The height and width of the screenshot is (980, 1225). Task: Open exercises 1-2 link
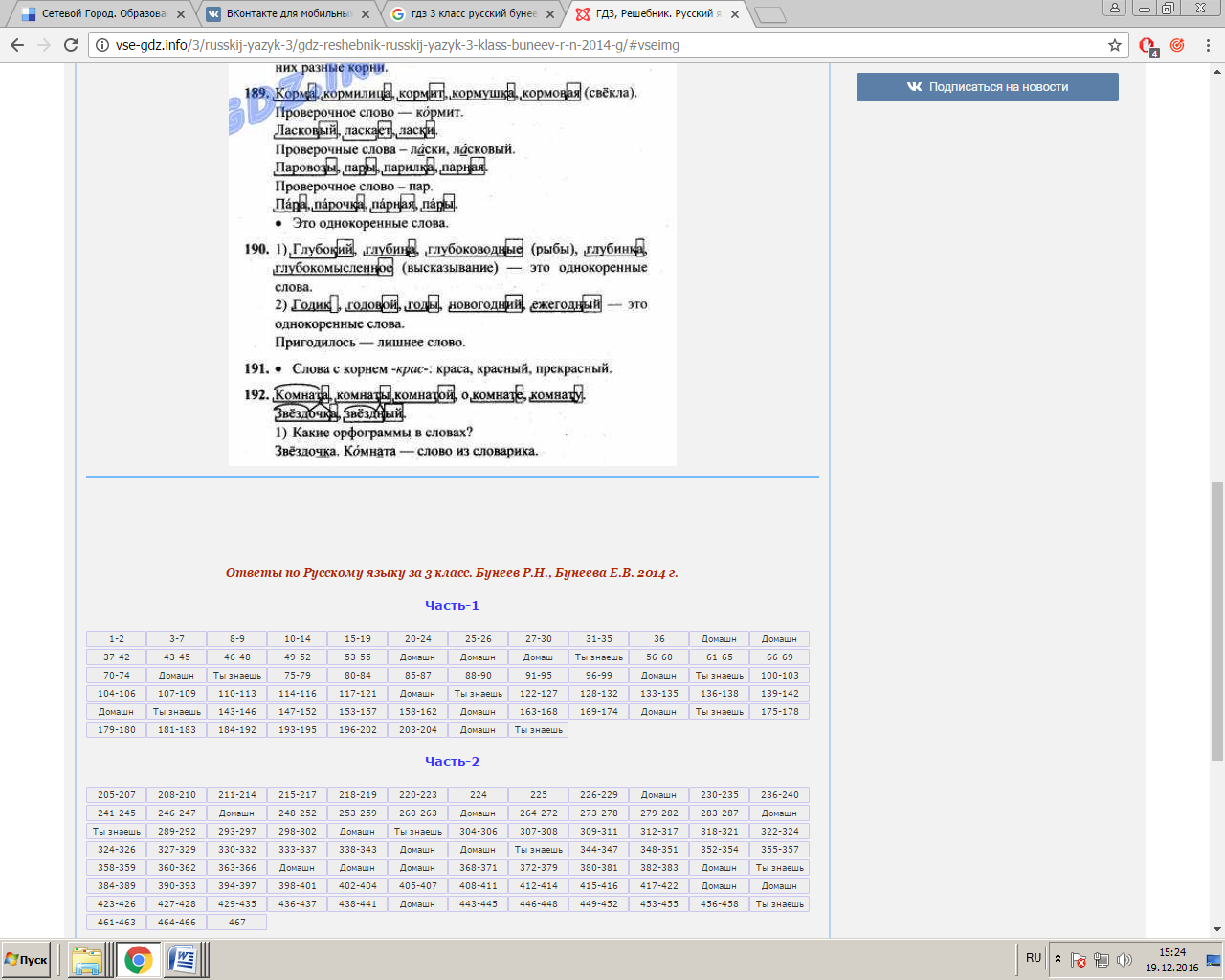tap(116, 639)
